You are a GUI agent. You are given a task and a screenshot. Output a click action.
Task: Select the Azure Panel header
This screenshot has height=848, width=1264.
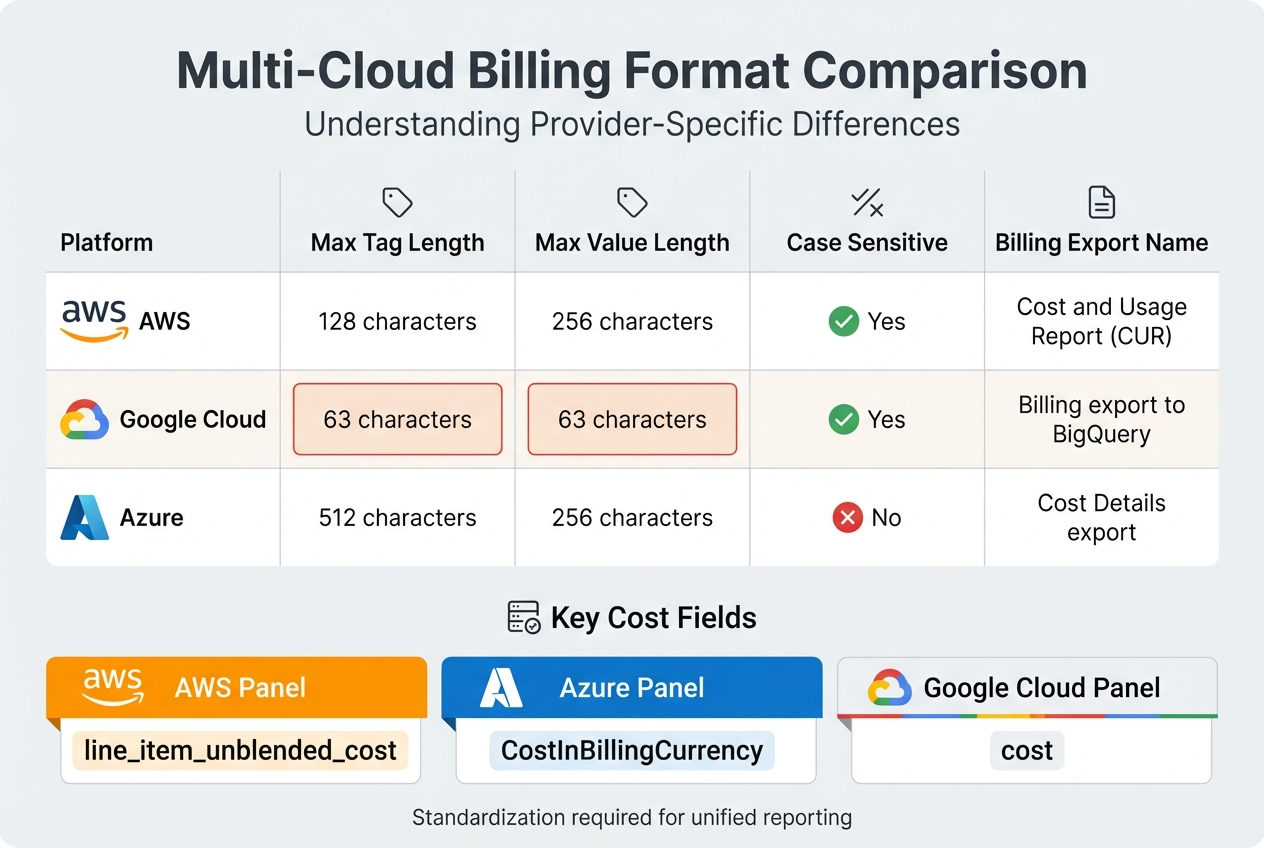coord(632,687)
